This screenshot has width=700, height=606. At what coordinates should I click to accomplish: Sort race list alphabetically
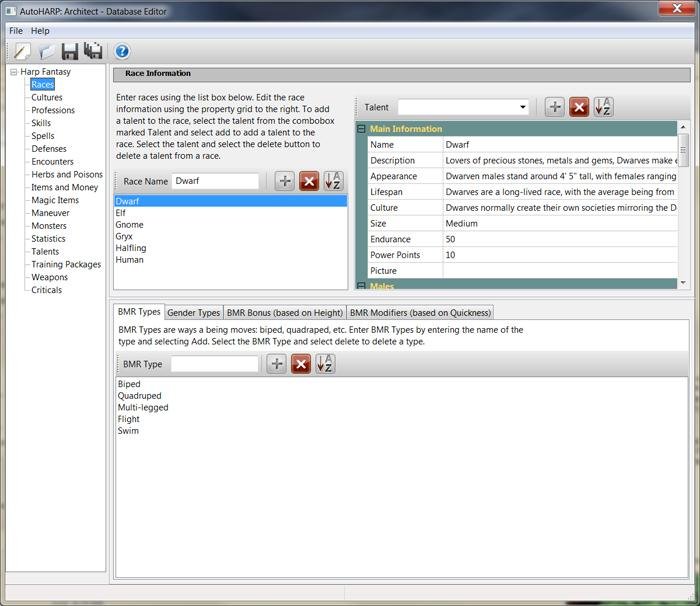click(333, 181)
